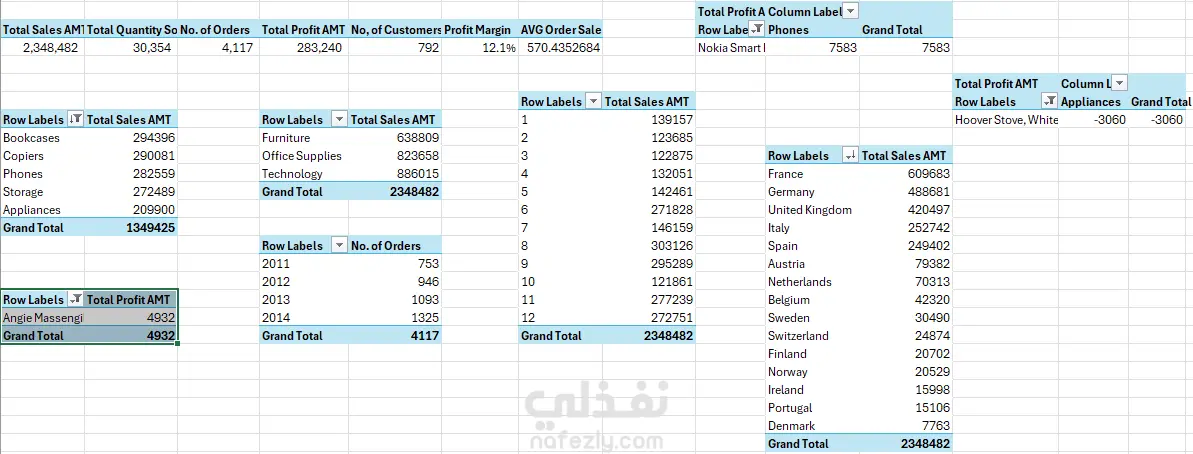The width and height of the screenshot is (1193, 454).
Task: Click the filter icon on the Angie Massengi table
Action: coord(76,300)
